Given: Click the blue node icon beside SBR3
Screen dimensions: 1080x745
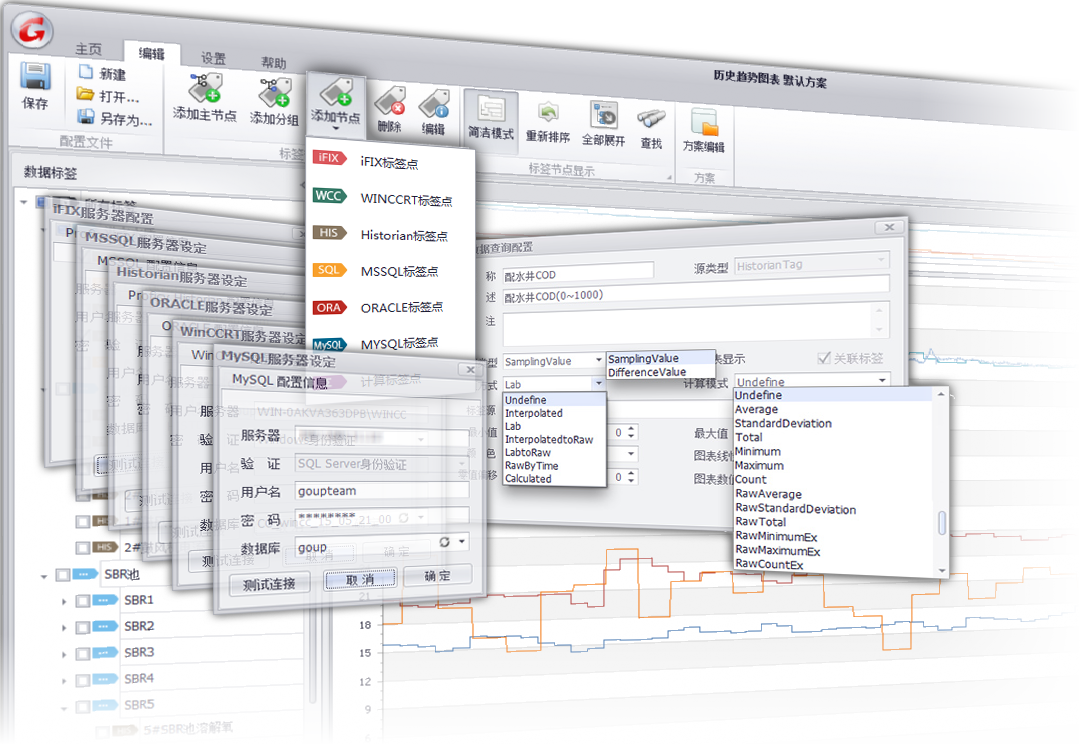Looking at the screenshot, I should (x=105, y=652).
